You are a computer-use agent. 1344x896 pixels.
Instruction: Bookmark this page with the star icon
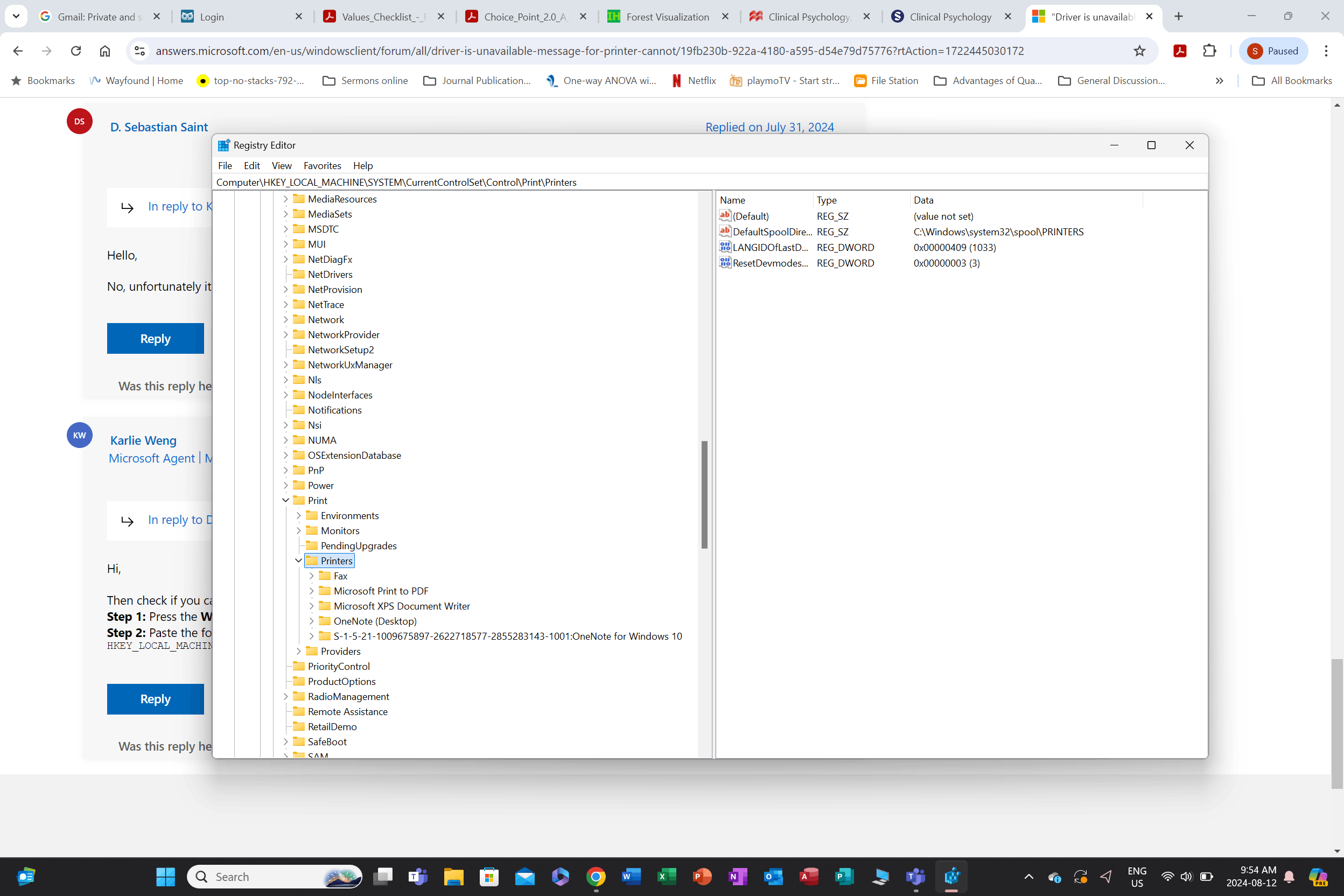click(1139, 51)
